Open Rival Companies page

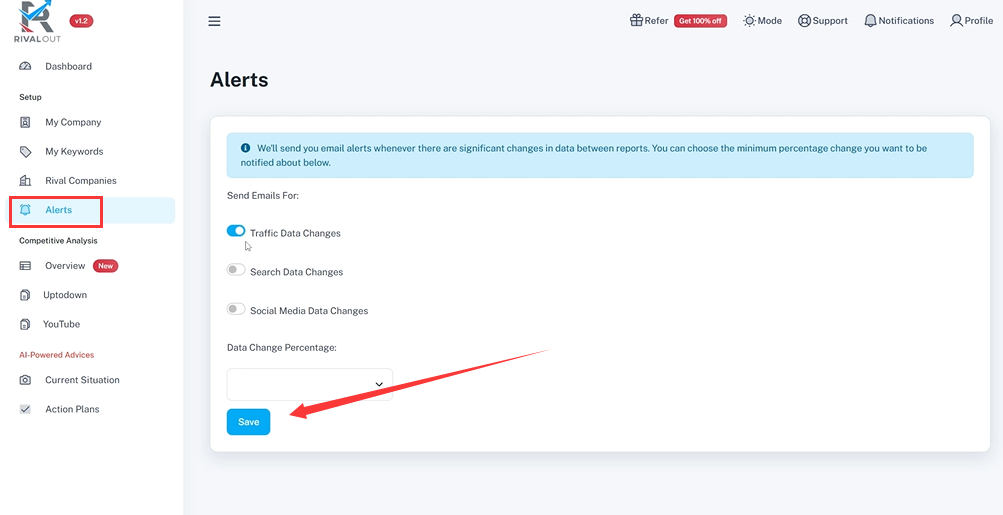click(x=81, y=180)
